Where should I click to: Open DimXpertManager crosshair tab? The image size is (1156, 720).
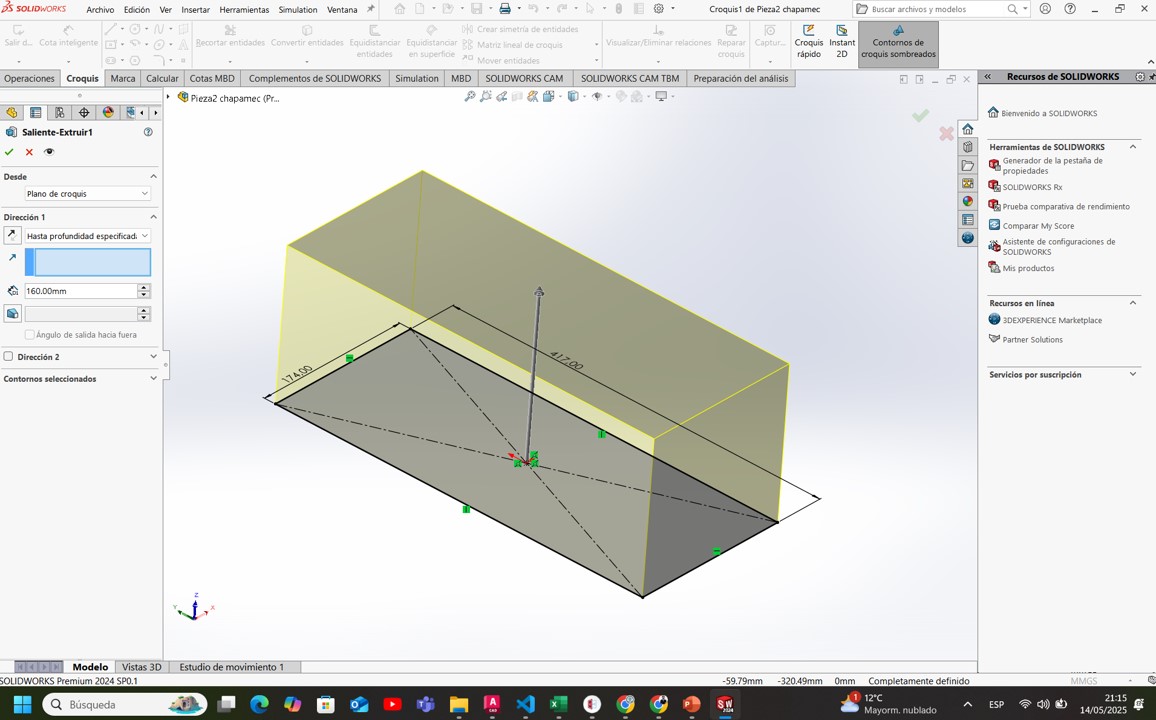point(84,112)
